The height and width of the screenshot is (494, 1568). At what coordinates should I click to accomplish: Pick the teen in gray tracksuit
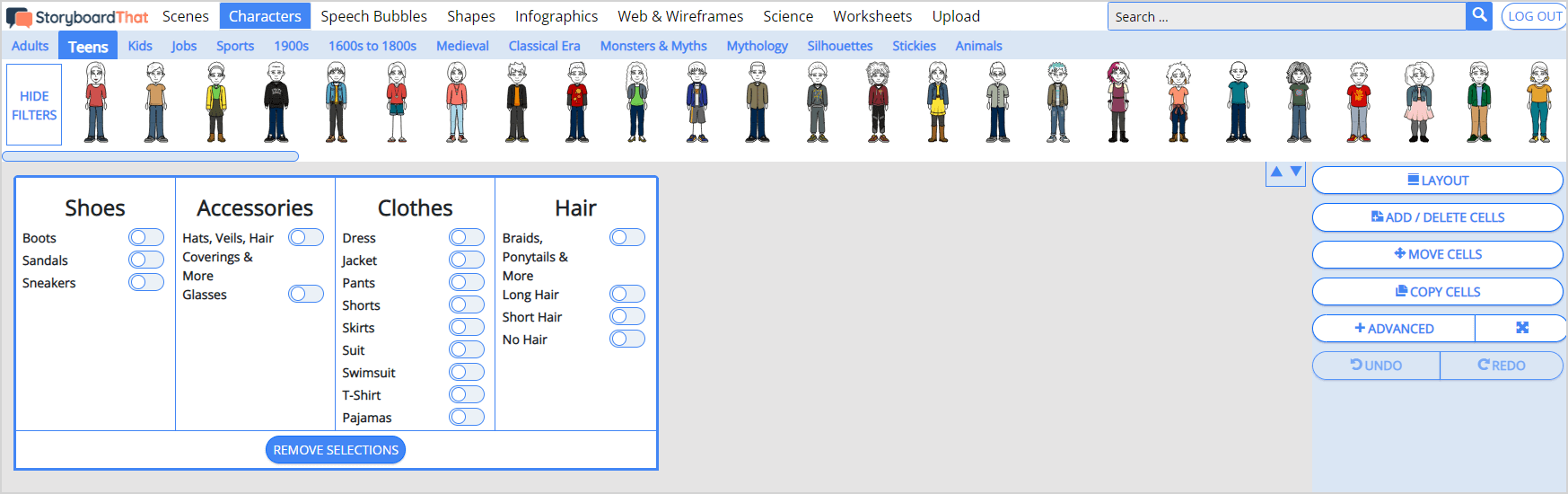click(818, 102)
